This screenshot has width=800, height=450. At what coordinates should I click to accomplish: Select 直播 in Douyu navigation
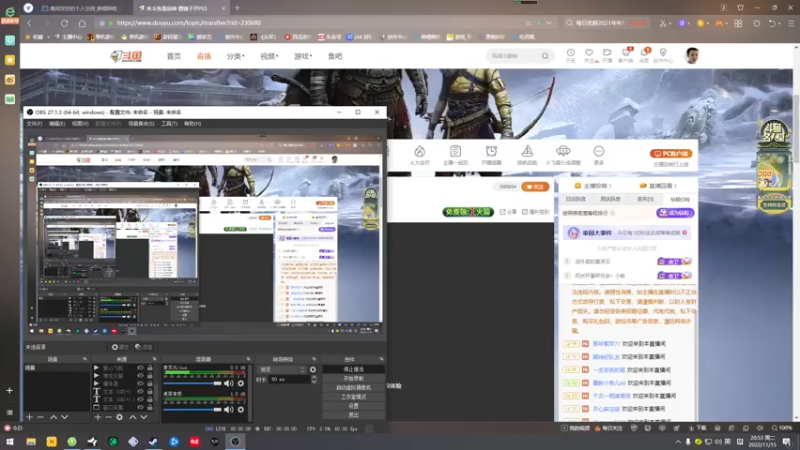[x=204, y=56]
